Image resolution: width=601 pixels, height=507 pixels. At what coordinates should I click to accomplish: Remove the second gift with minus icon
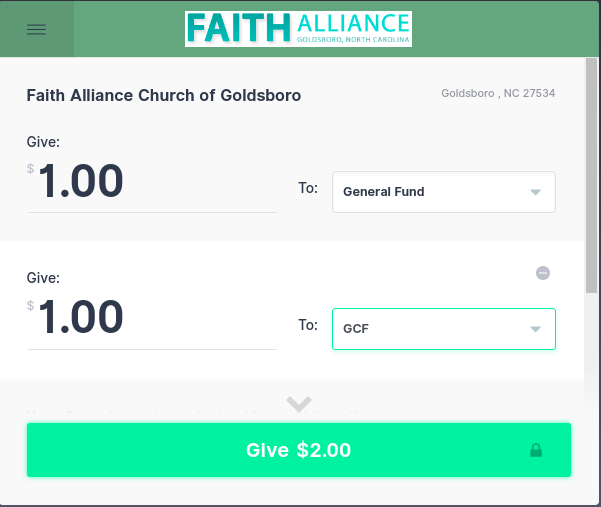543,273
